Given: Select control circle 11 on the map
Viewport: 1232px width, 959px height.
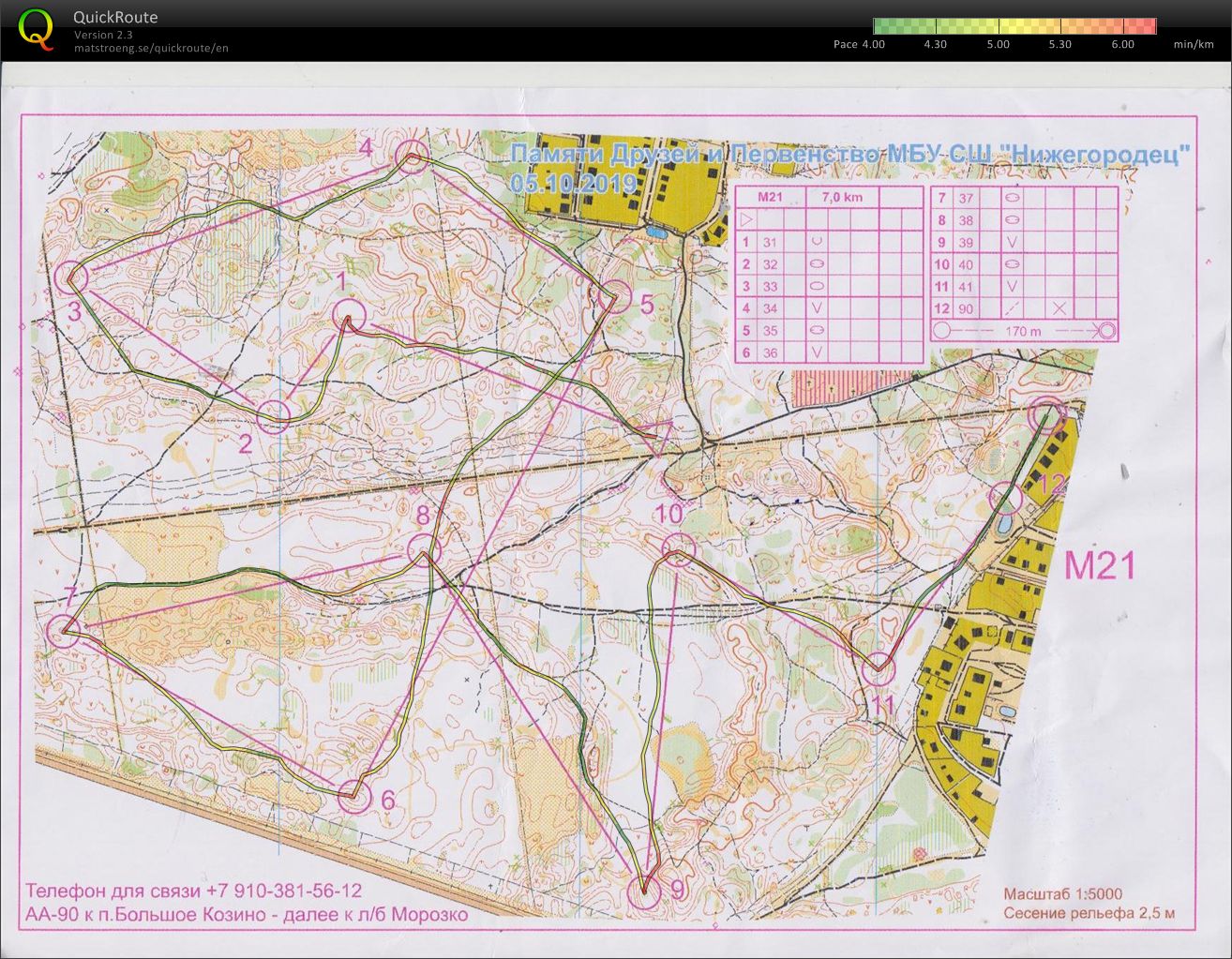Looking at the screenshot, I should [x=879, y=667].
